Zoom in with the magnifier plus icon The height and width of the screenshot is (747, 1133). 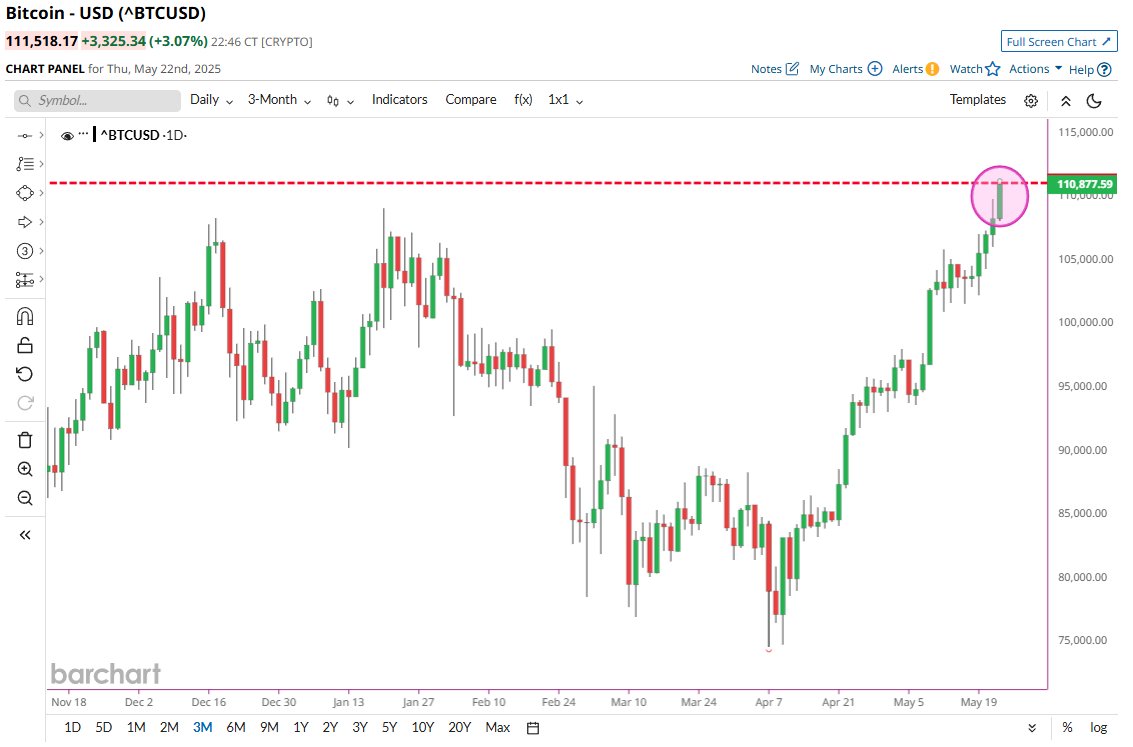pos(25,469)
